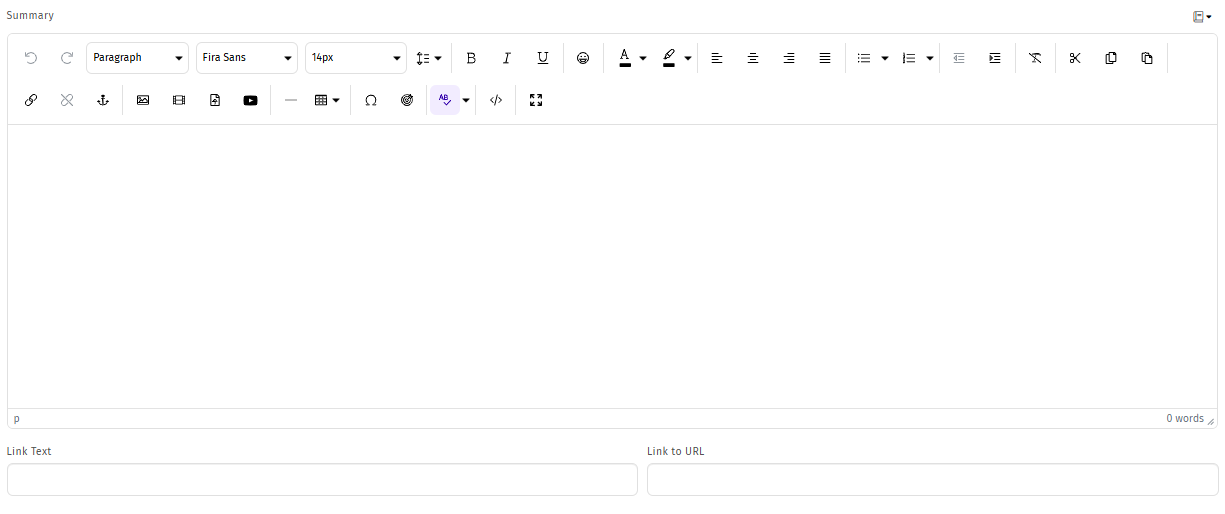
Task: Embed a YouTube video
Action: coord(250,100)
